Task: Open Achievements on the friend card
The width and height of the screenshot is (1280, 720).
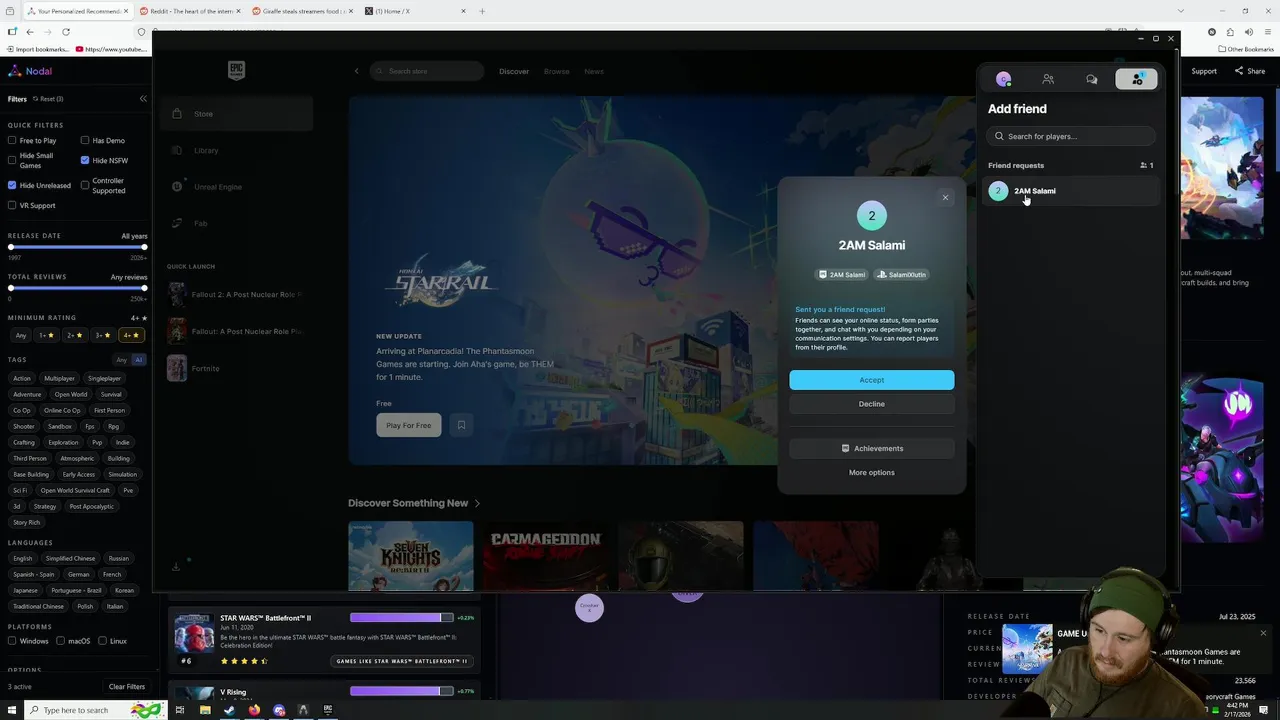Action: 871,448
